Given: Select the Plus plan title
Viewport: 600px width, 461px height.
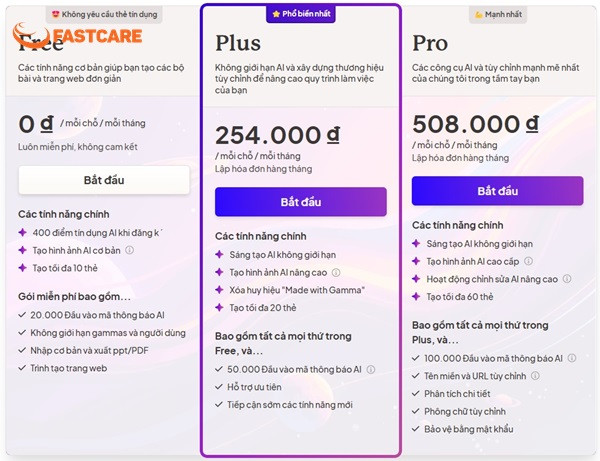Looking at the screenshot, I should pyautogui.click(x=238, y=43).
